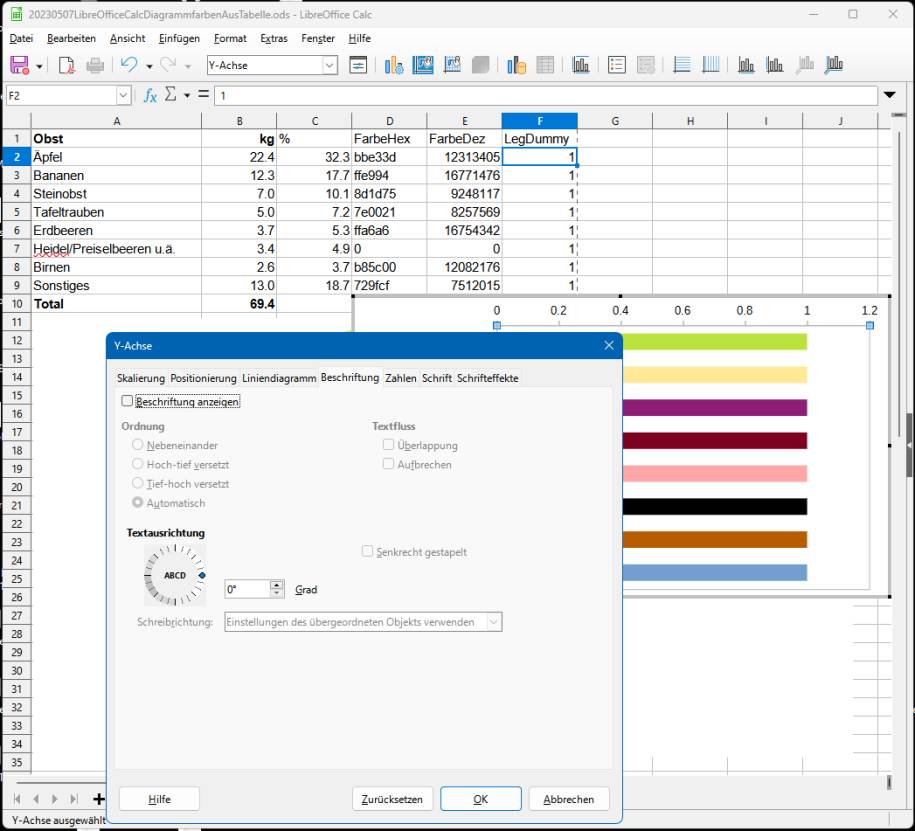Open the Save button dropdown arrow

[39, 66]
